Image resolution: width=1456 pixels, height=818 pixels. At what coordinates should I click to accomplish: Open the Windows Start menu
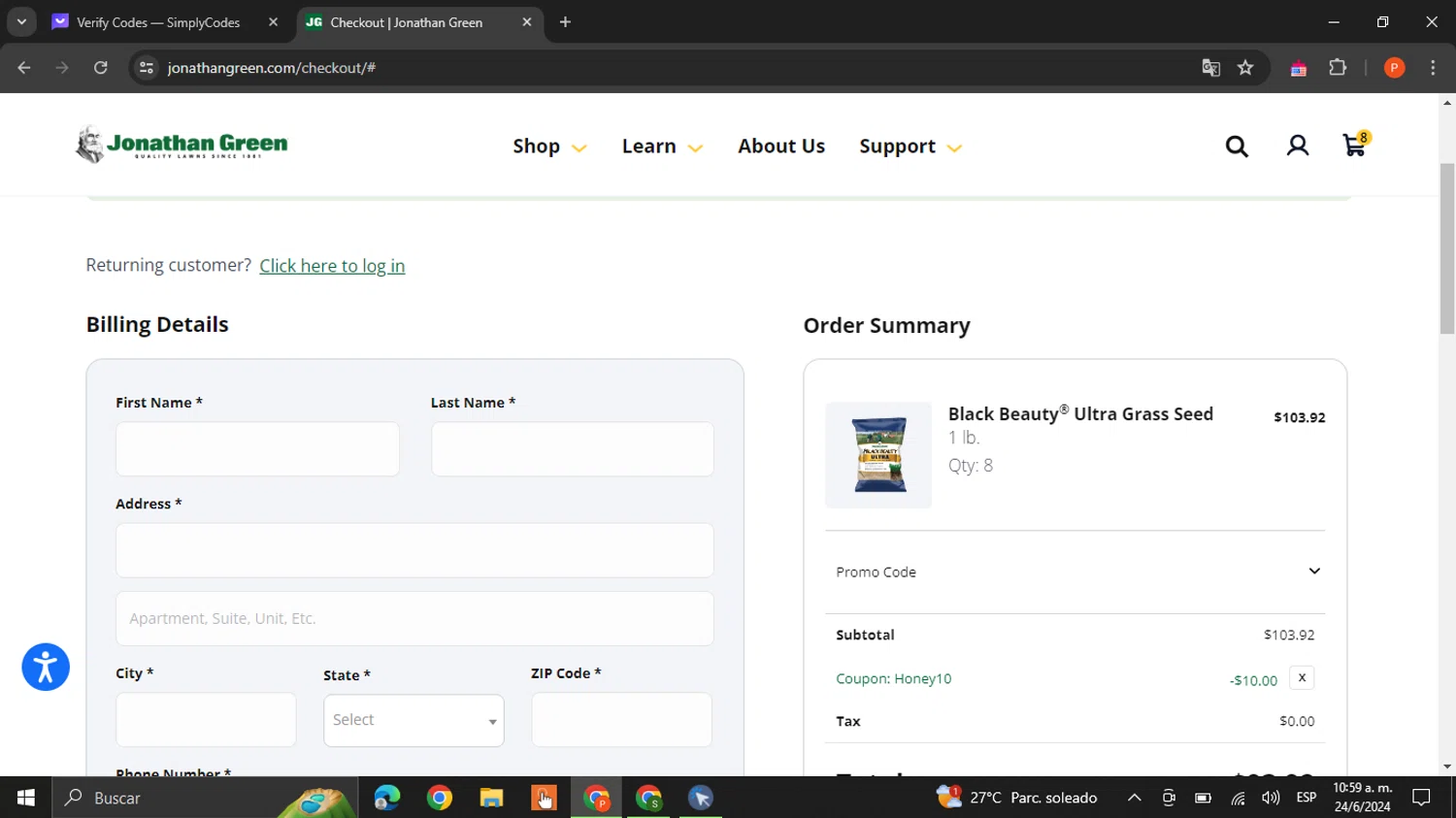[26, 798]
